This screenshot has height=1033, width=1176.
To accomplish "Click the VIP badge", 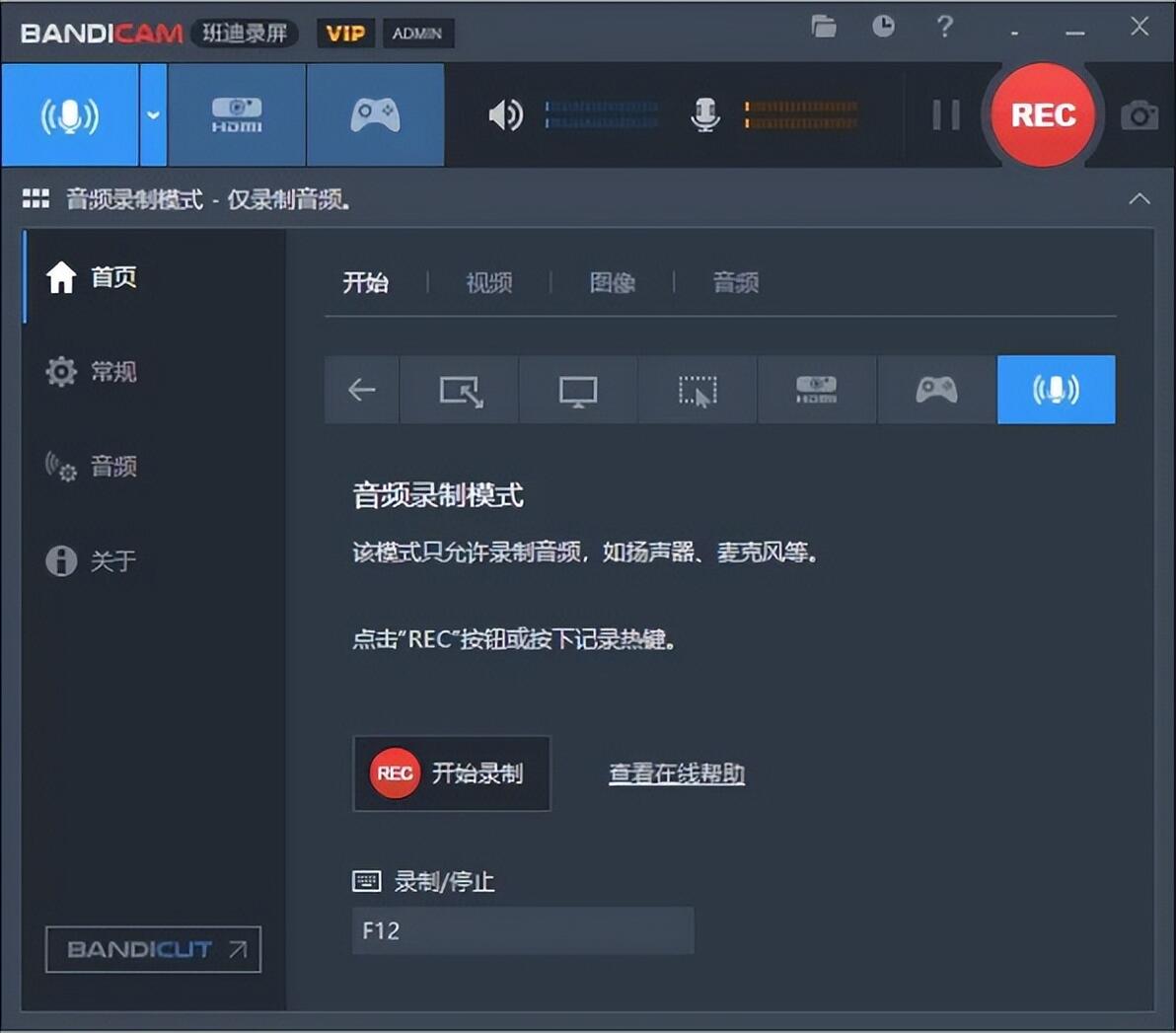I will click(x=345, y=33).
